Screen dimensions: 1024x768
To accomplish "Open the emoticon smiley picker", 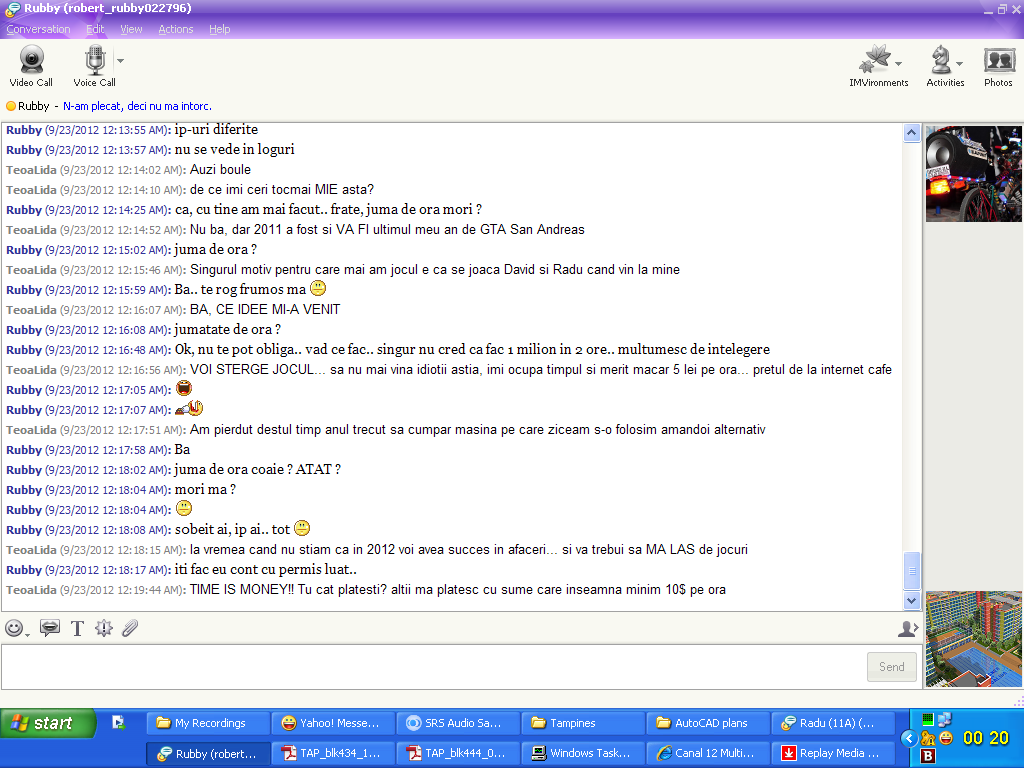I will (x=14, y=628).
